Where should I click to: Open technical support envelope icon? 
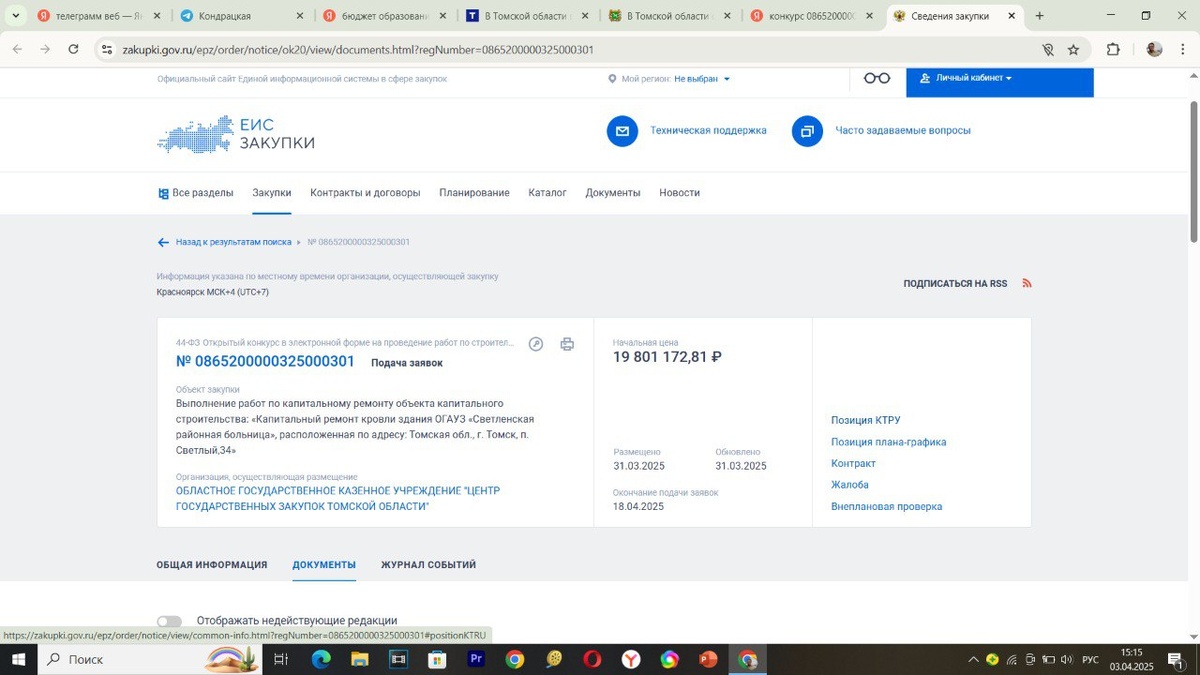[x=622, y=131]
